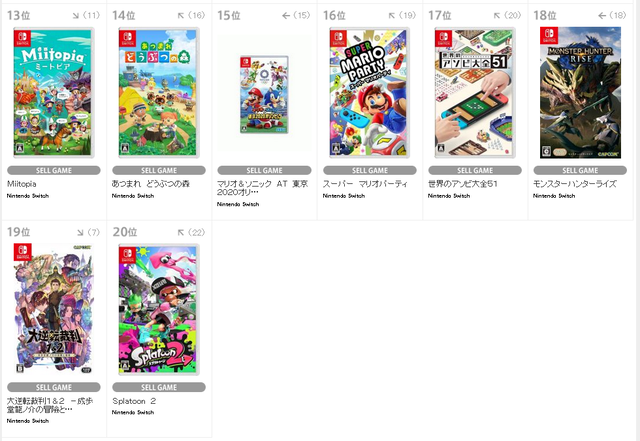This screenshot has width=640, height=441.
Task: Click SELL GAME under 大逆転裁判1&2
Action: click(54, 387)
